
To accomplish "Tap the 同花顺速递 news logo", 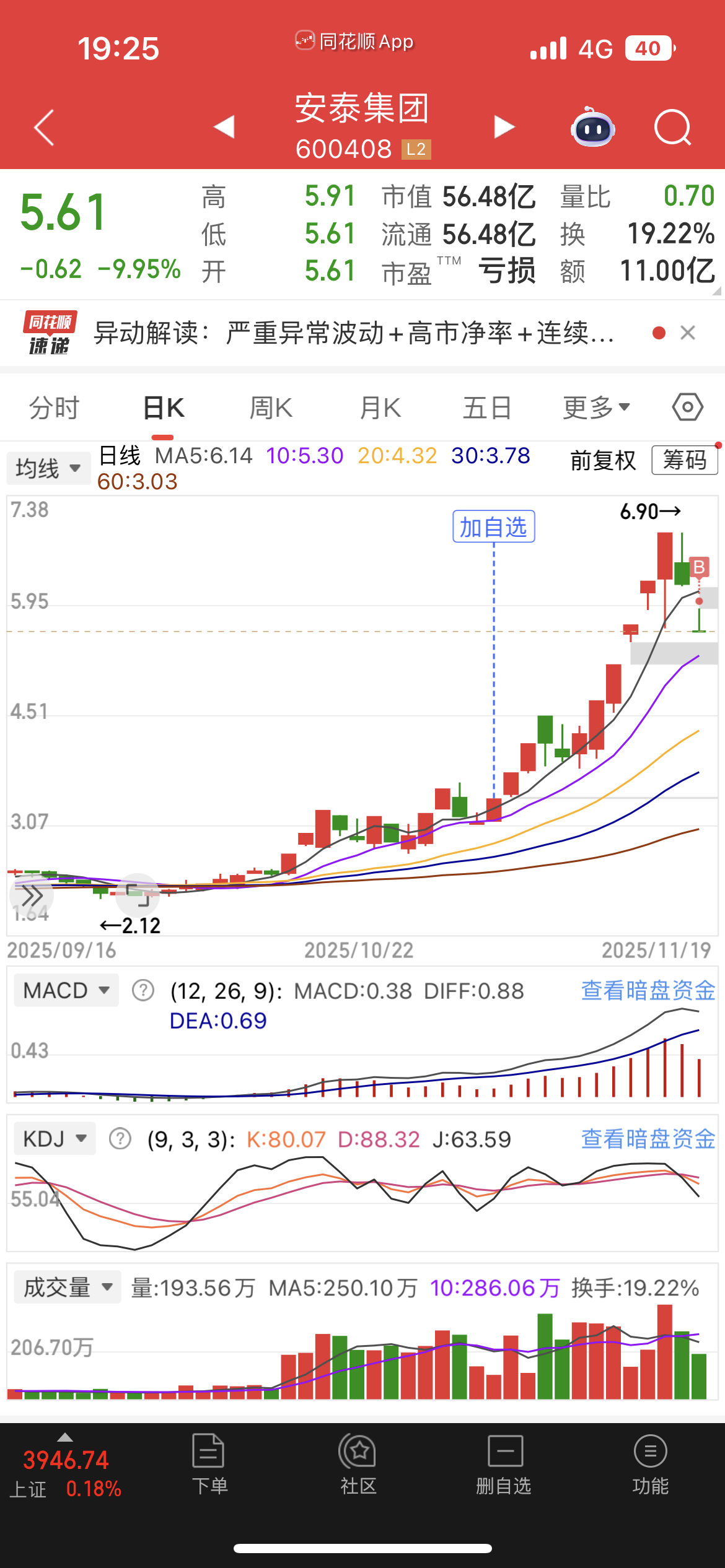I will [x=50, y=333].
